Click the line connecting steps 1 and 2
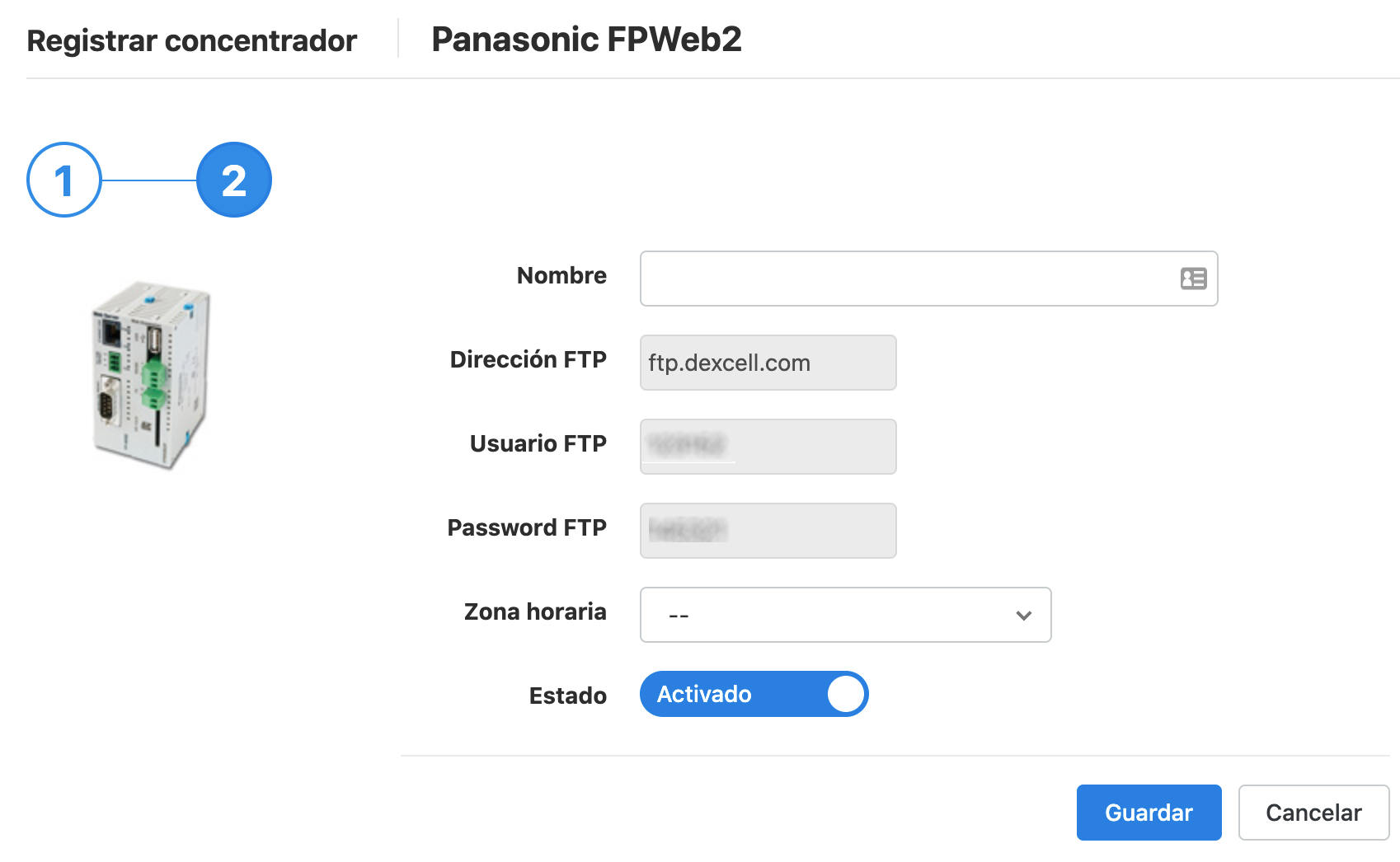Image resolution: width=1400 pixels, height=862 pixels. click(x=149, y=180)
